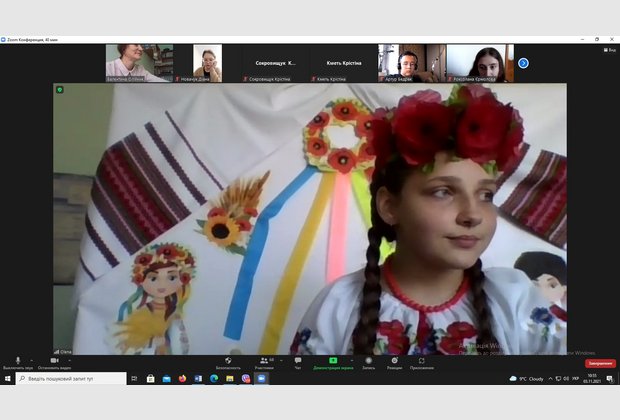Screen dimensions: 620x420
Task: Expand the arrow next to Participants
Action: (x=281, y=360)
